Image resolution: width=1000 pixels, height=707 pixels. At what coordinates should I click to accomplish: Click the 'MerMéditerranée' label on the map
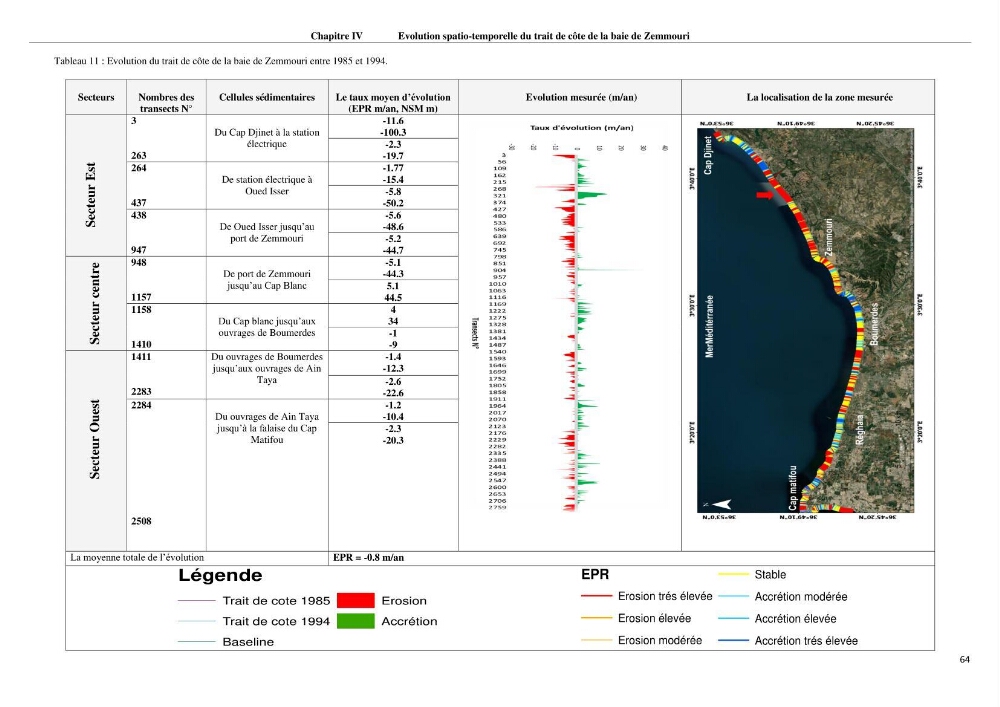pos(709,326)
